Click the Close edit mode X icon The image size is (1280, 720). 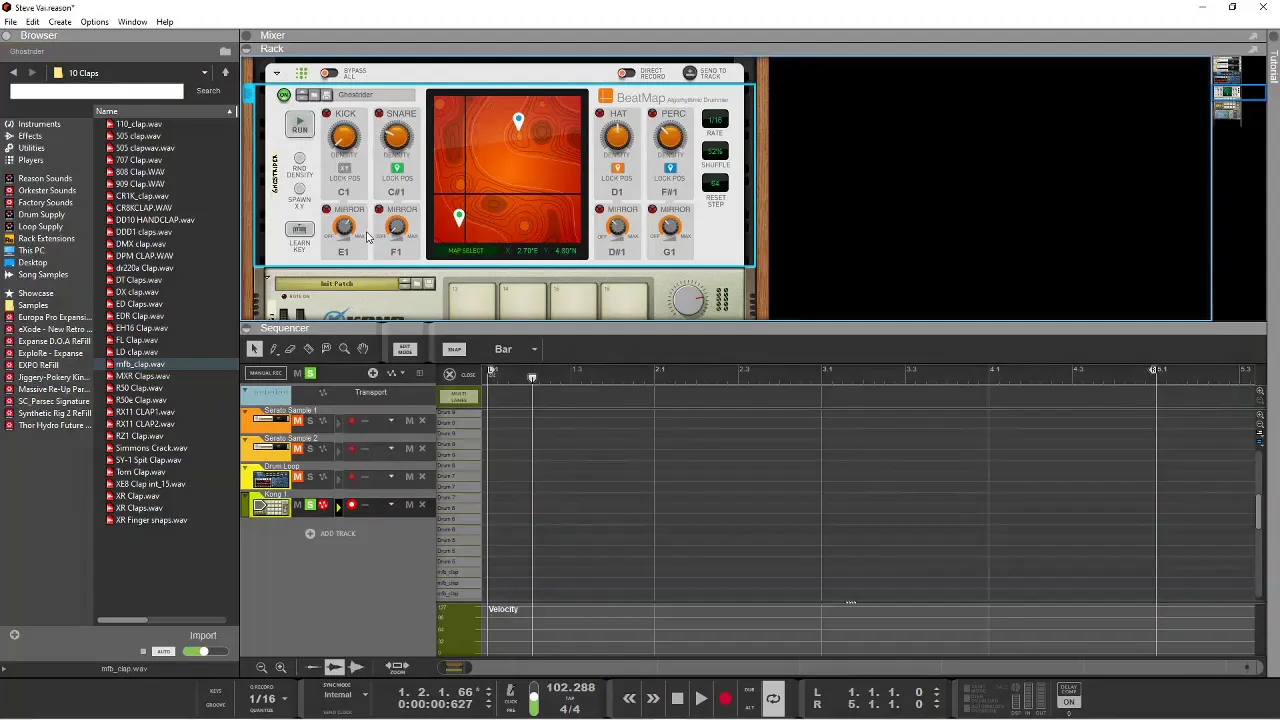[450, 375]
